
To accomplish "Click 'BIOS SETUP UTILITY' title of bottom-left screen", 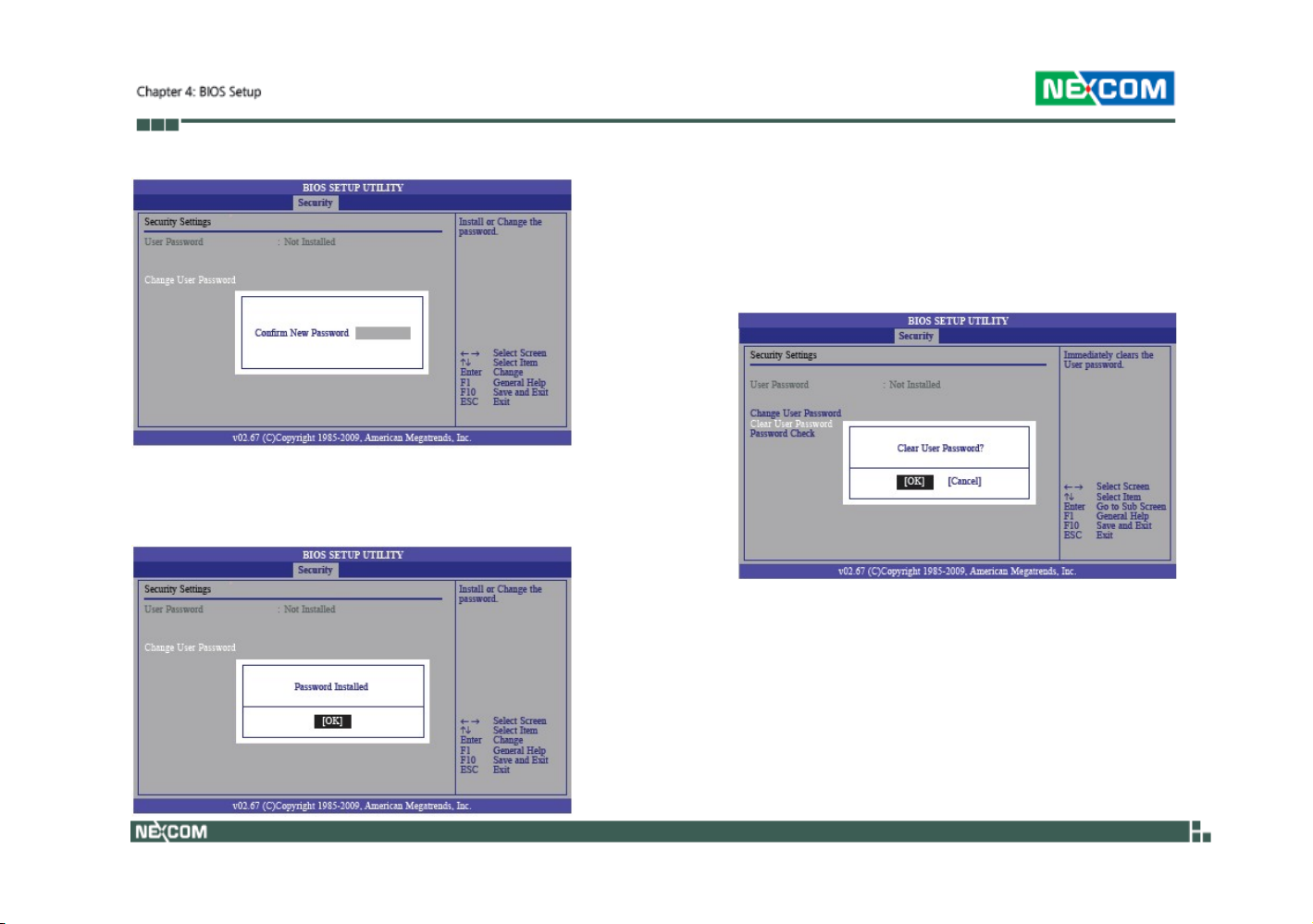I will click(353, 555).
